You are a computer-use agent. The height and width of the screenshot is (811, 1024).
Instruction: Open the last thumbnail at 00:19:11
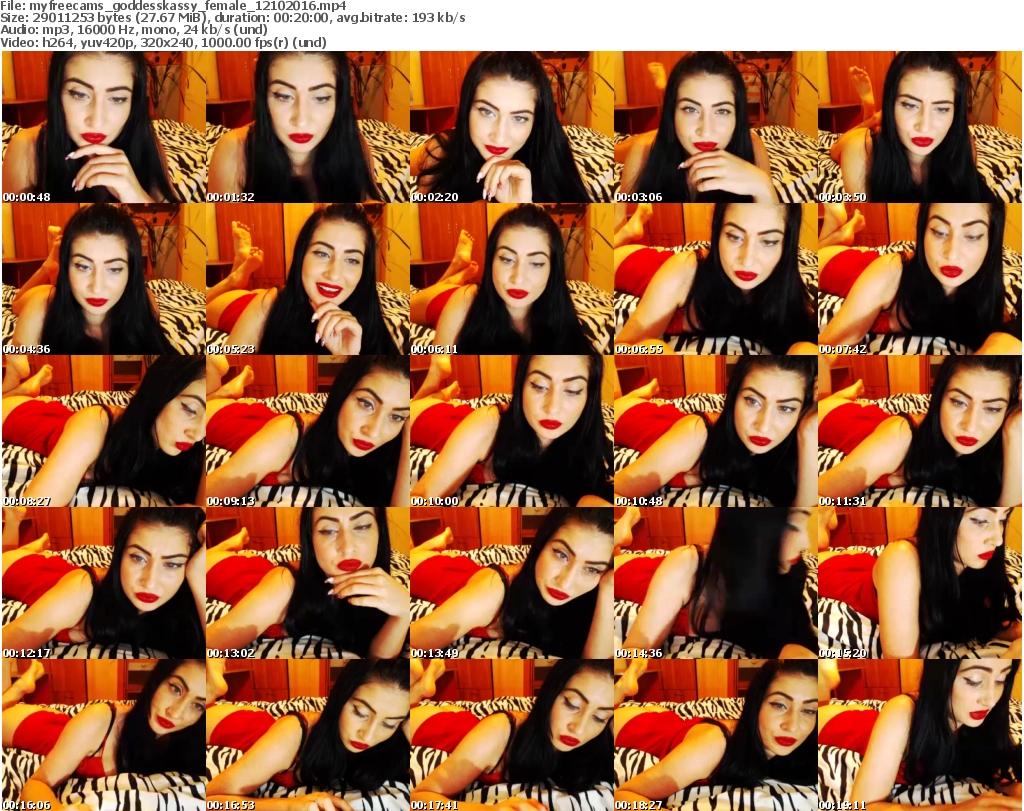(919, 734)
